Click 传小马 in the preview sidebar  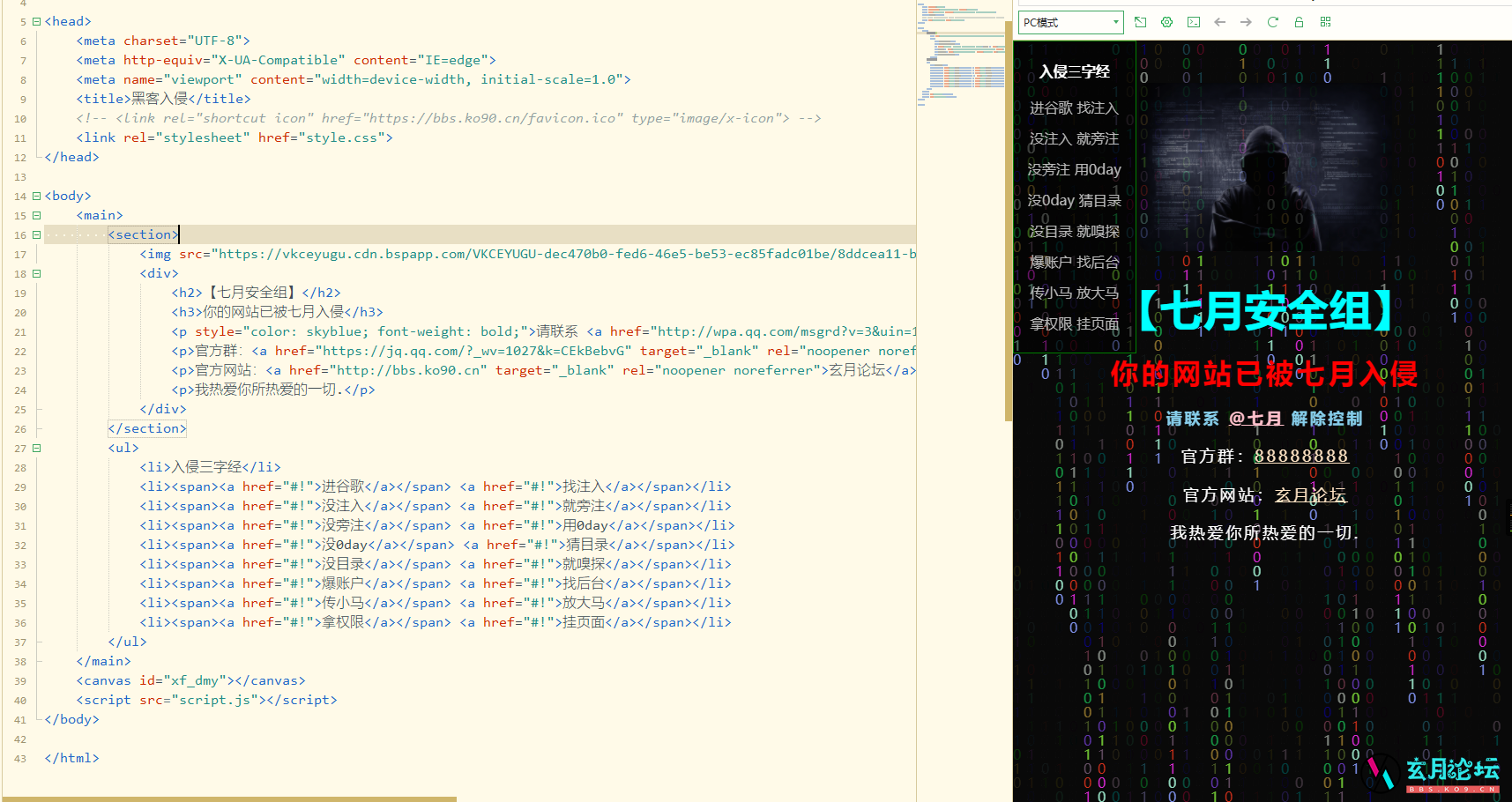click(1050, 293)
